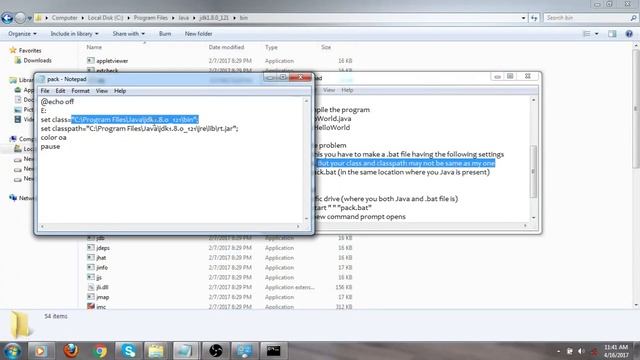The image size is (640, 360).
Task: Select the jhat application file
Action: pyautogui.click(x=101, y=258)
